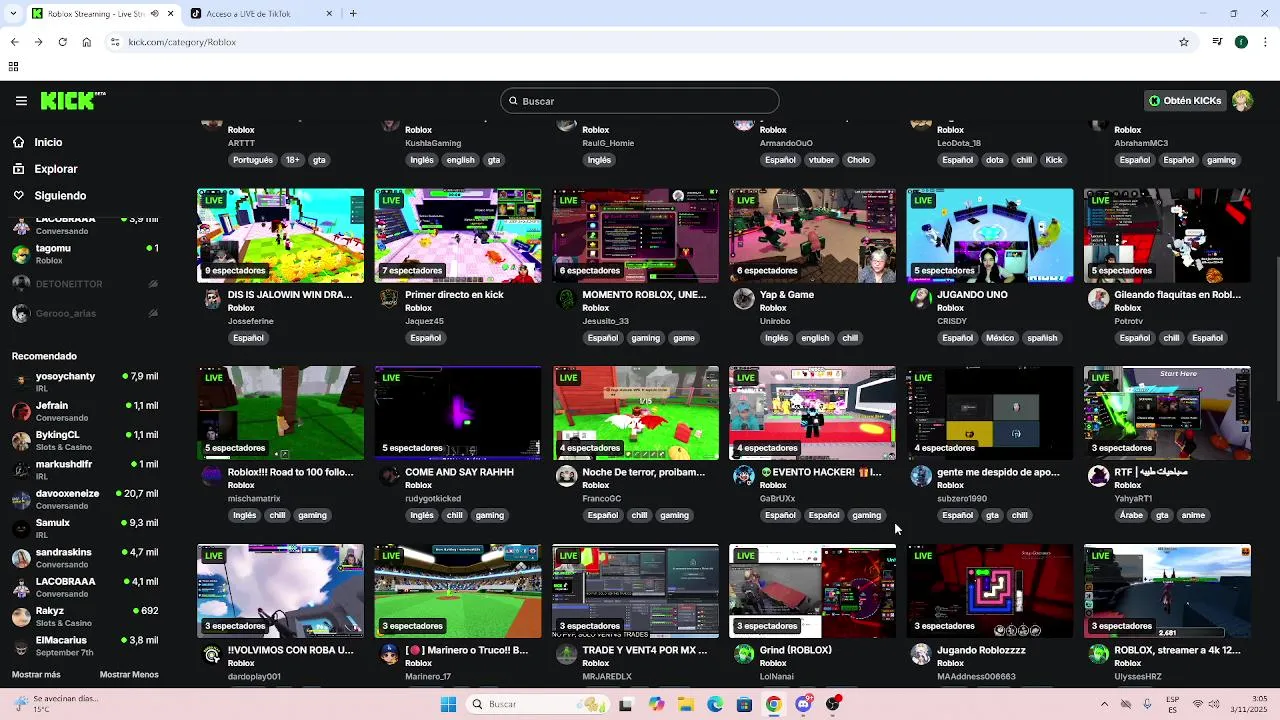Click YahyaRT1 channel avatar
The width and height of the screenshot is (1280, 720).
pos(1098,477)
